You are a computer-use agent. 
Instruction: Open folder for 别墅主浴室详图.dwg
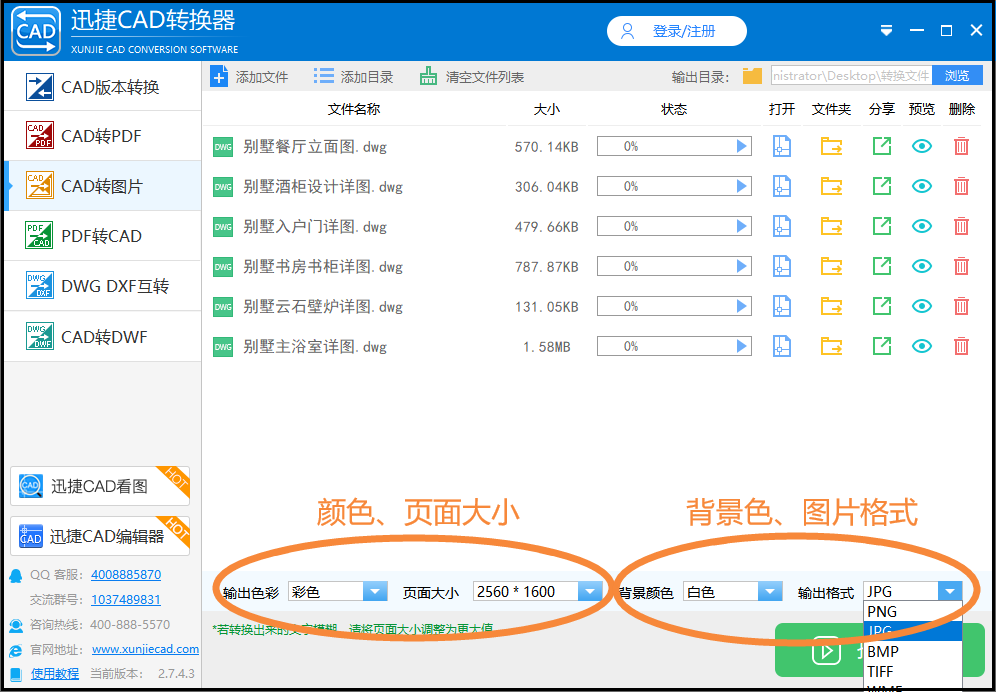click(831, 346)
